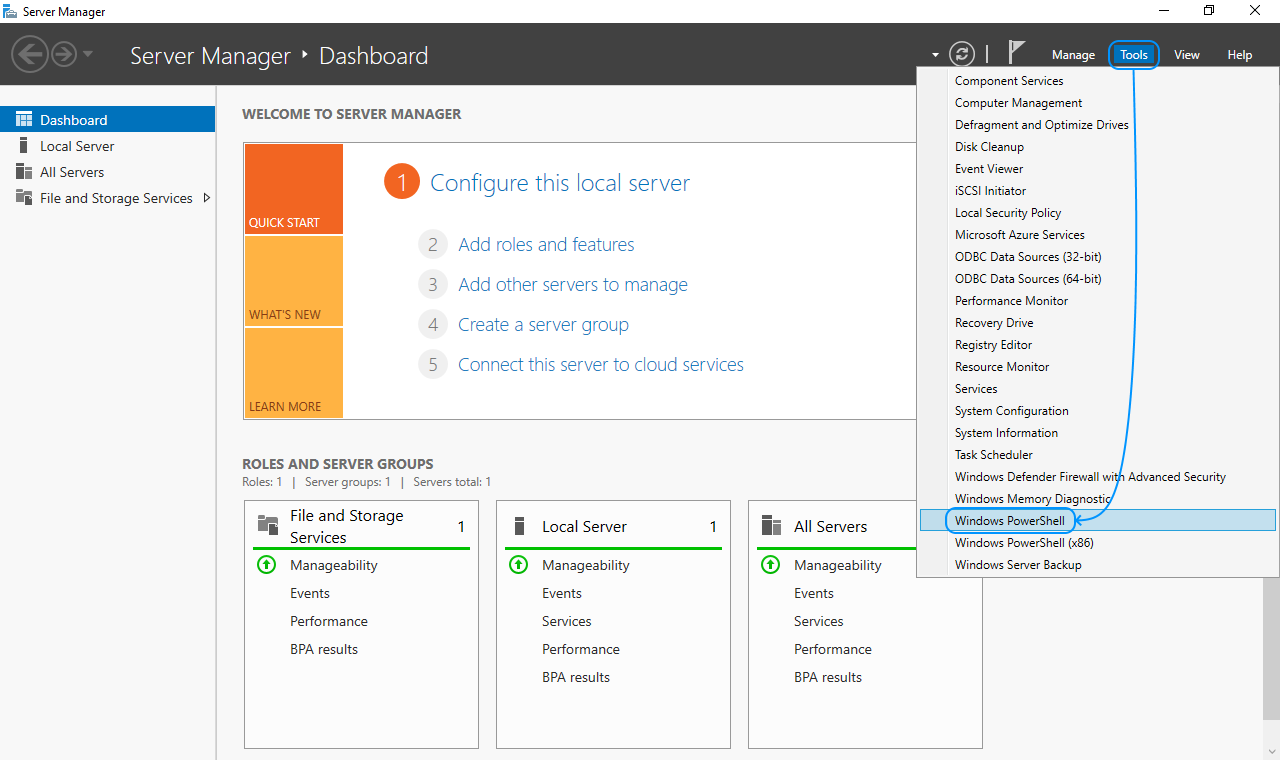The image size is (1280, 760).
Task: Select the LEARN MORE tile
Action: pos(293,373)
